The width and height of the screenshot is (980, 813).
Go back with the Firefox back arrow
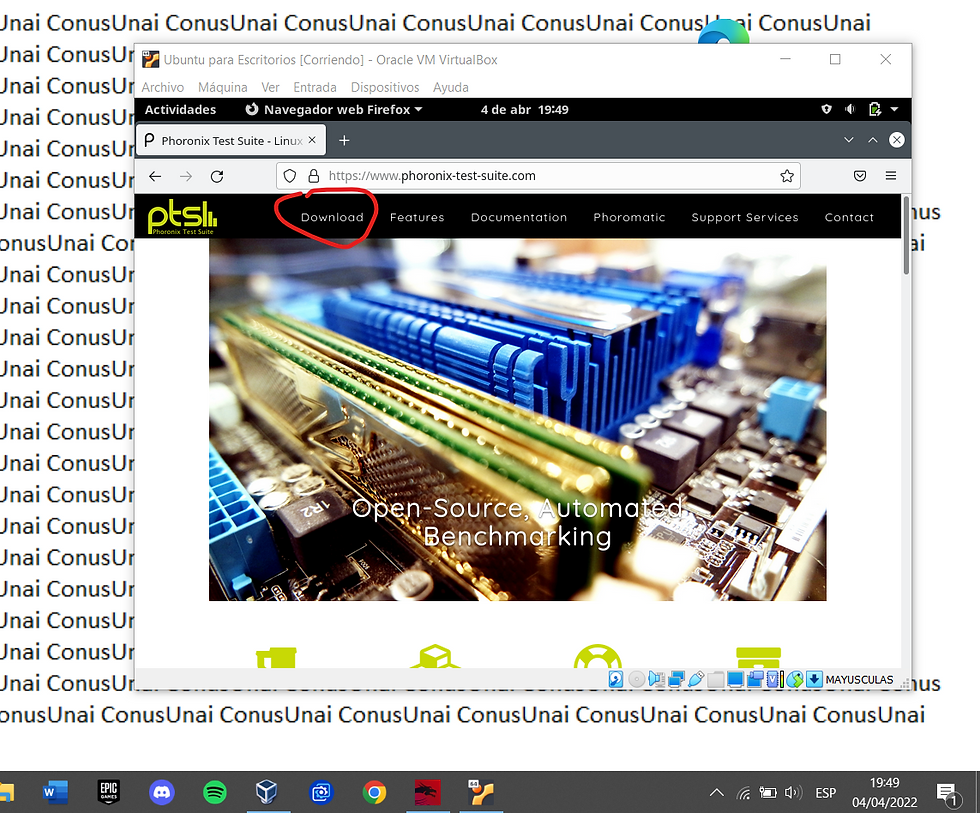click(155, 176)
